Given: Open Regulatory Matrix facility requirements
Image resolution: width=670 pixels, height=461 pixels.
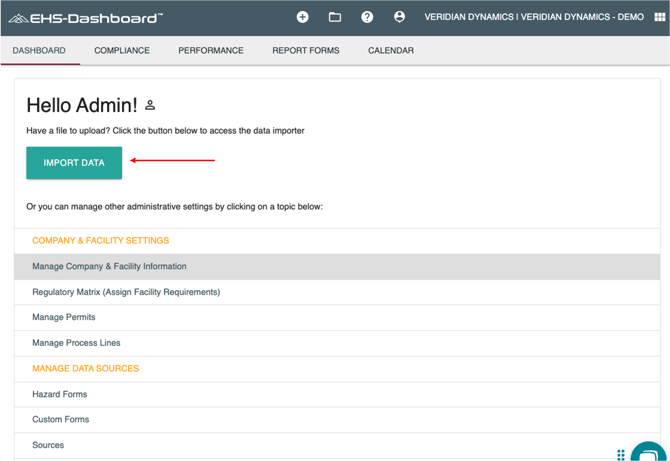Looking at the screenshot, I should 126,292.
